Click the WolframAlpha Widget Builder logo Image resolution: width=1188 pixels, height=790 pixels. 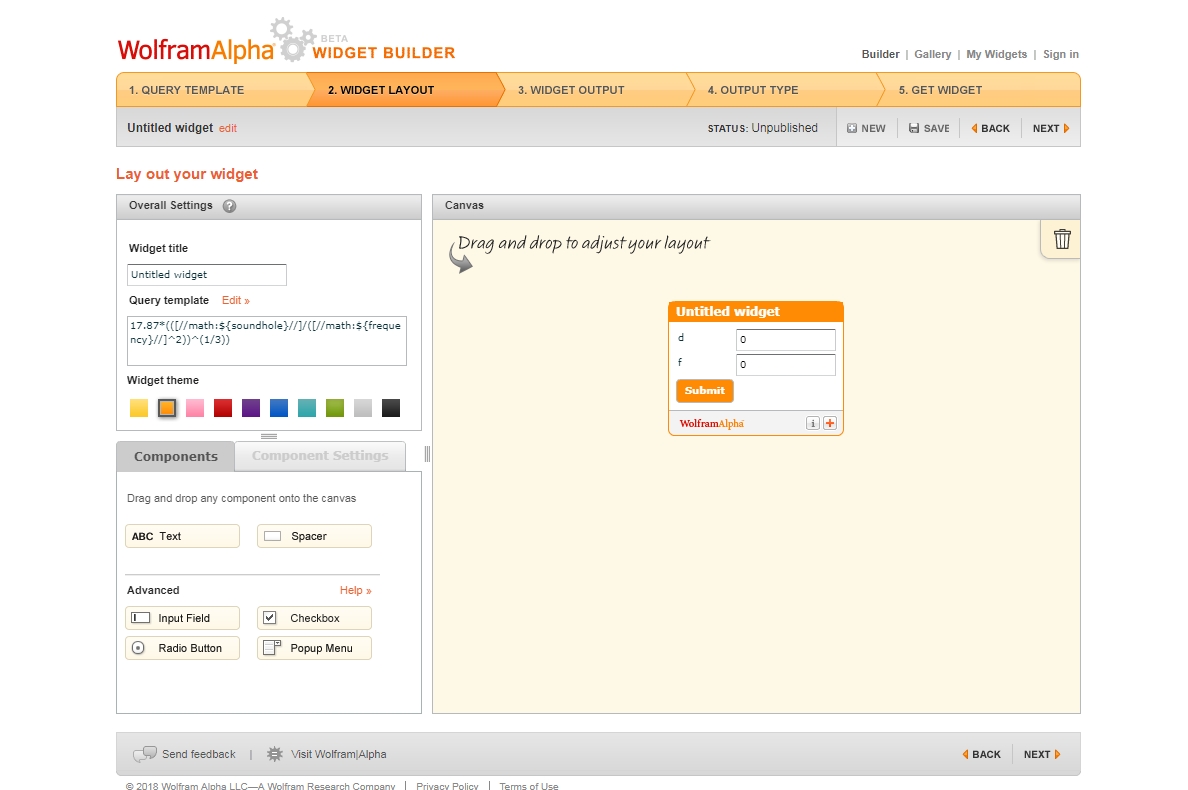[286, 42]
